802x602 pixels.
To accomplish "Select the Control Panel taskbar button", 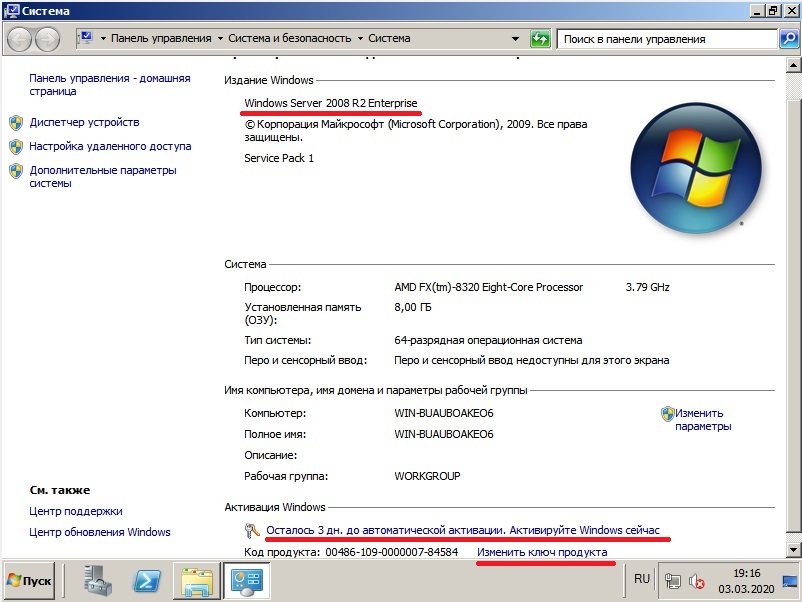I will [x=247, y=581].
